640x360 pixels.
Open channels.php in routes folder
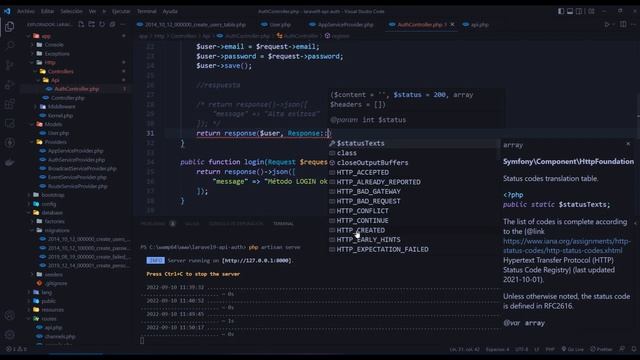coord(76,336)
